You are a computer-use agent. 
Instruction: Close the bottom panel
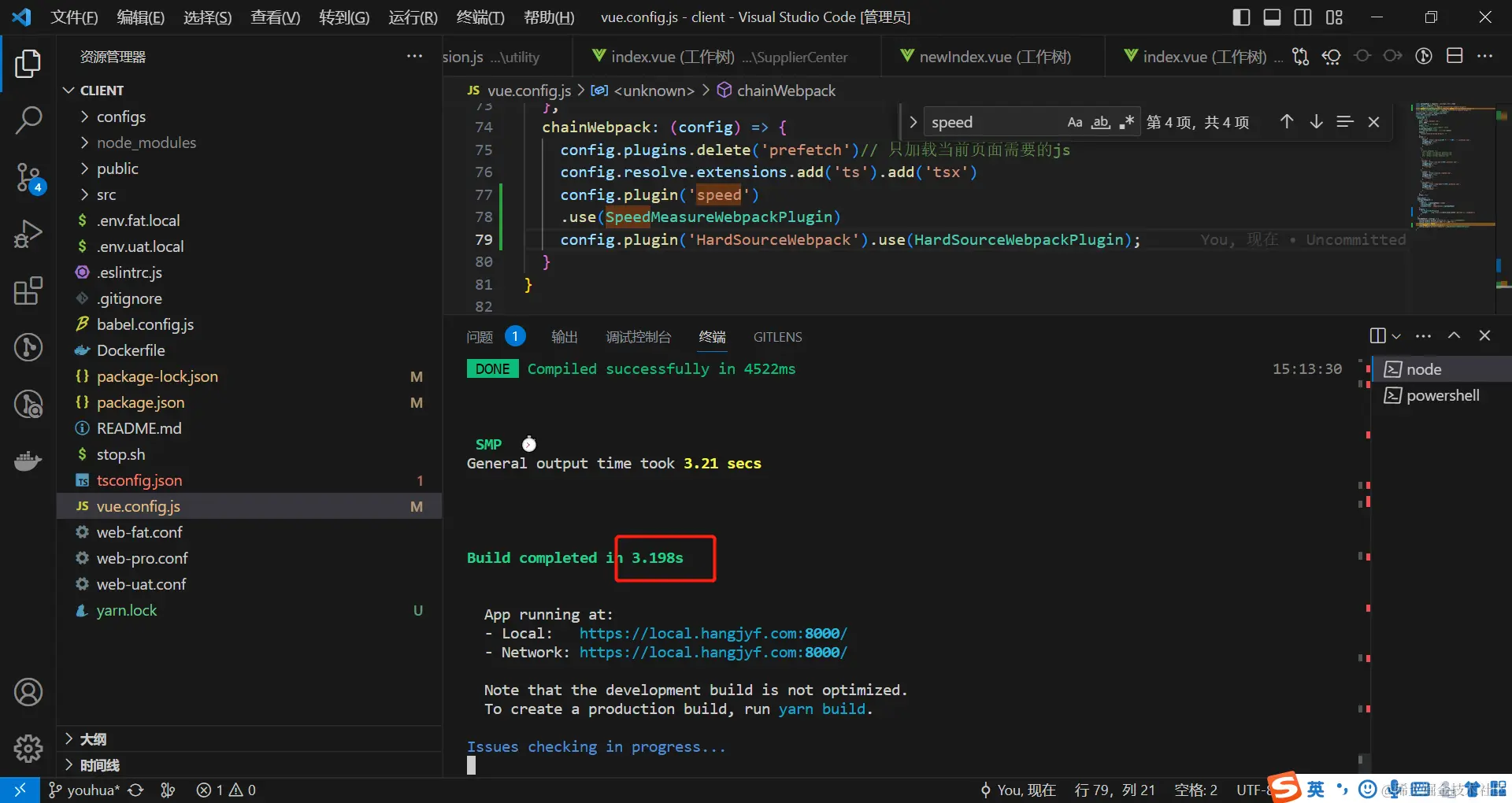coord(1485,335)
